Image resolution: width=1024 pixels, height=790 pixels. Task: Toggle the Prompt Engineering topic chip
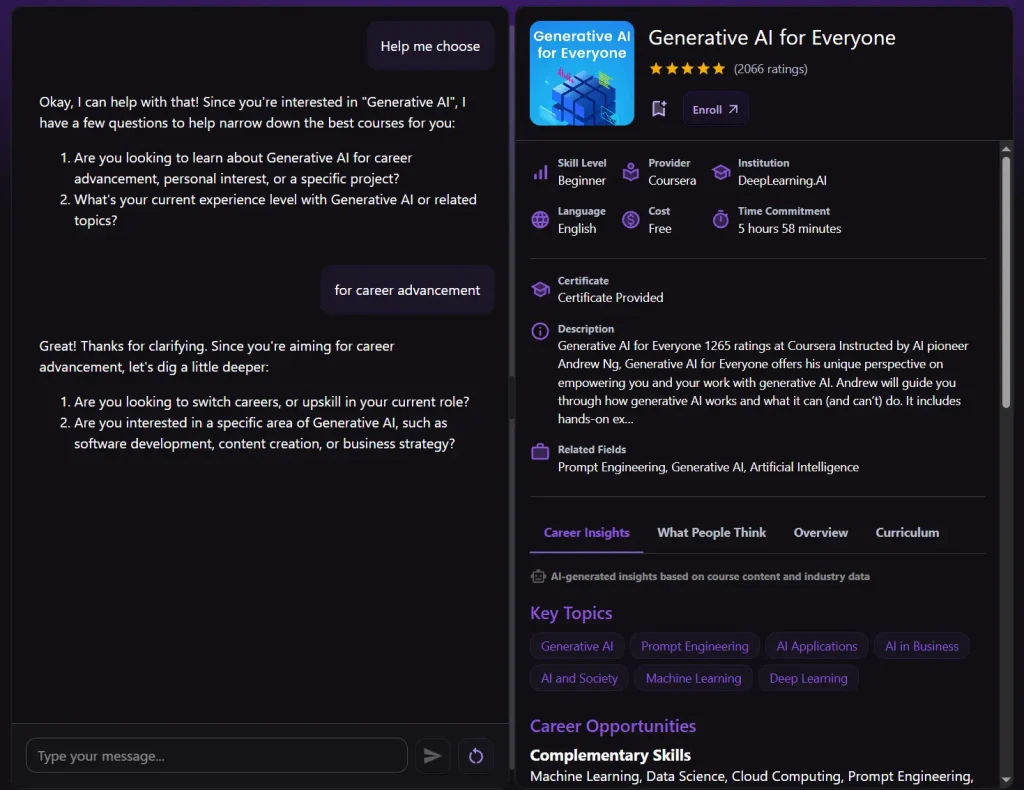point(694,646)
